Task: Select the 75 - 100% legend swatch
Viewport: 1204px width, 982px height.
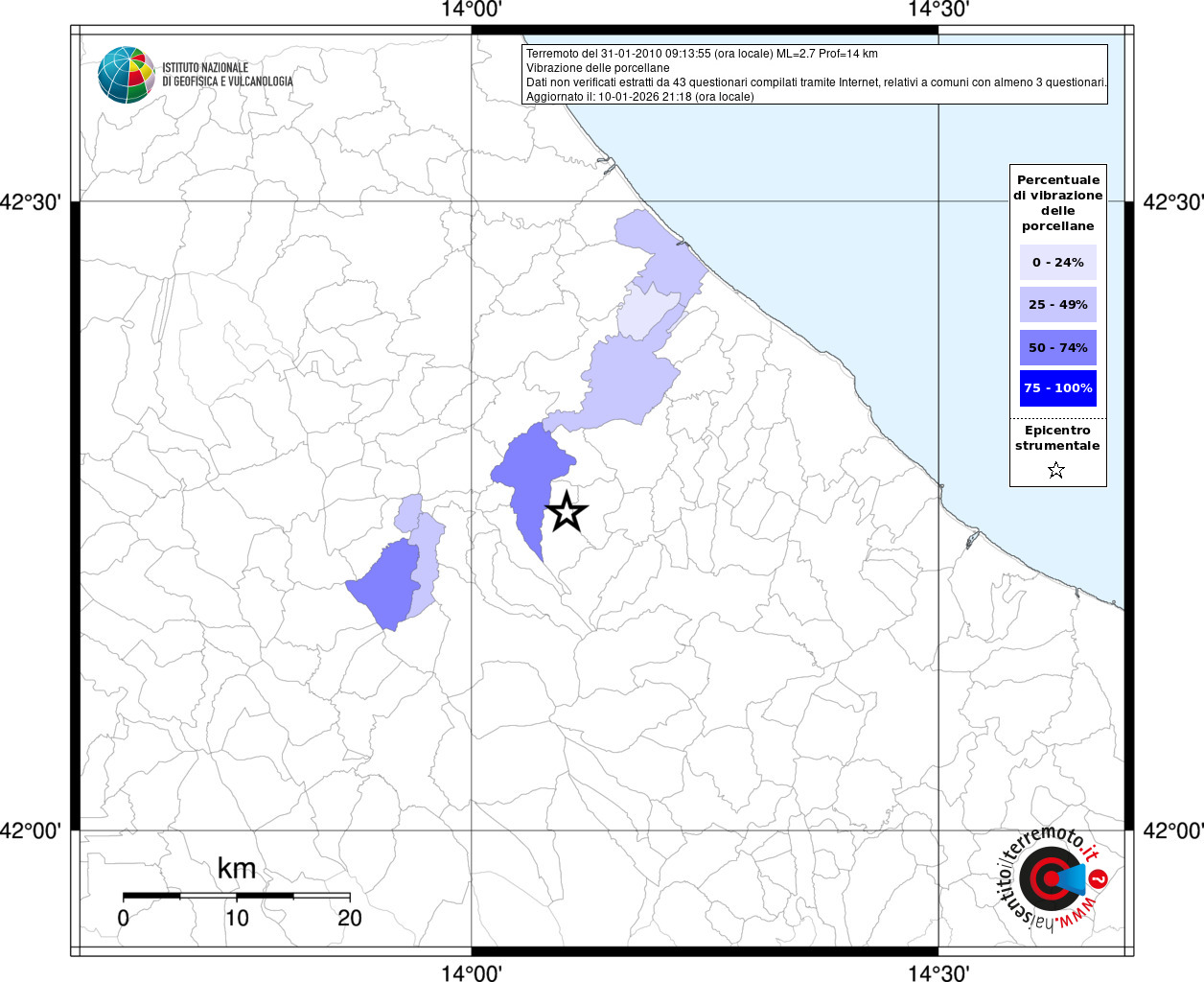Action: point(1057,388)
